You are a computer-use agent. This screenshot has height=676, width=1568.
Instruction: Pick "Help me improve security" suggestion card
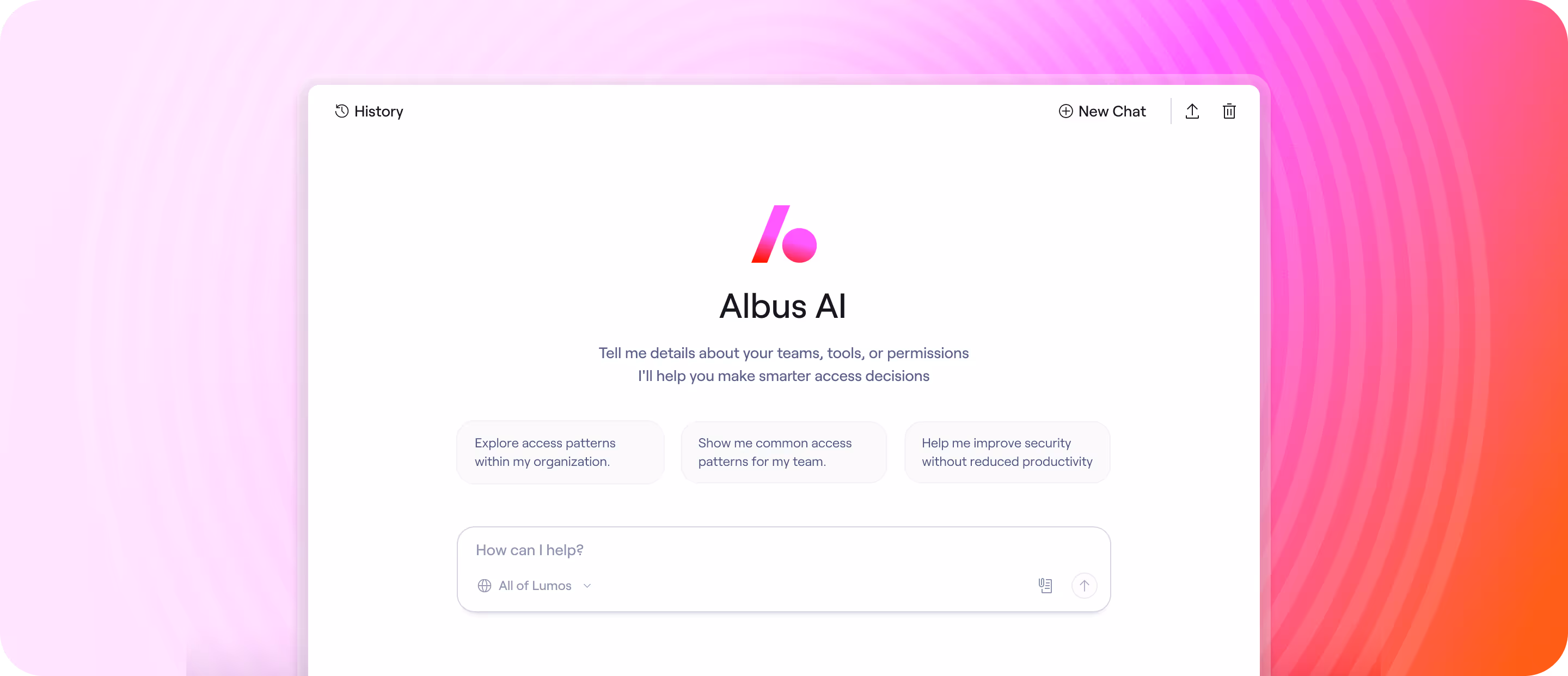[x=1007, y=452]
